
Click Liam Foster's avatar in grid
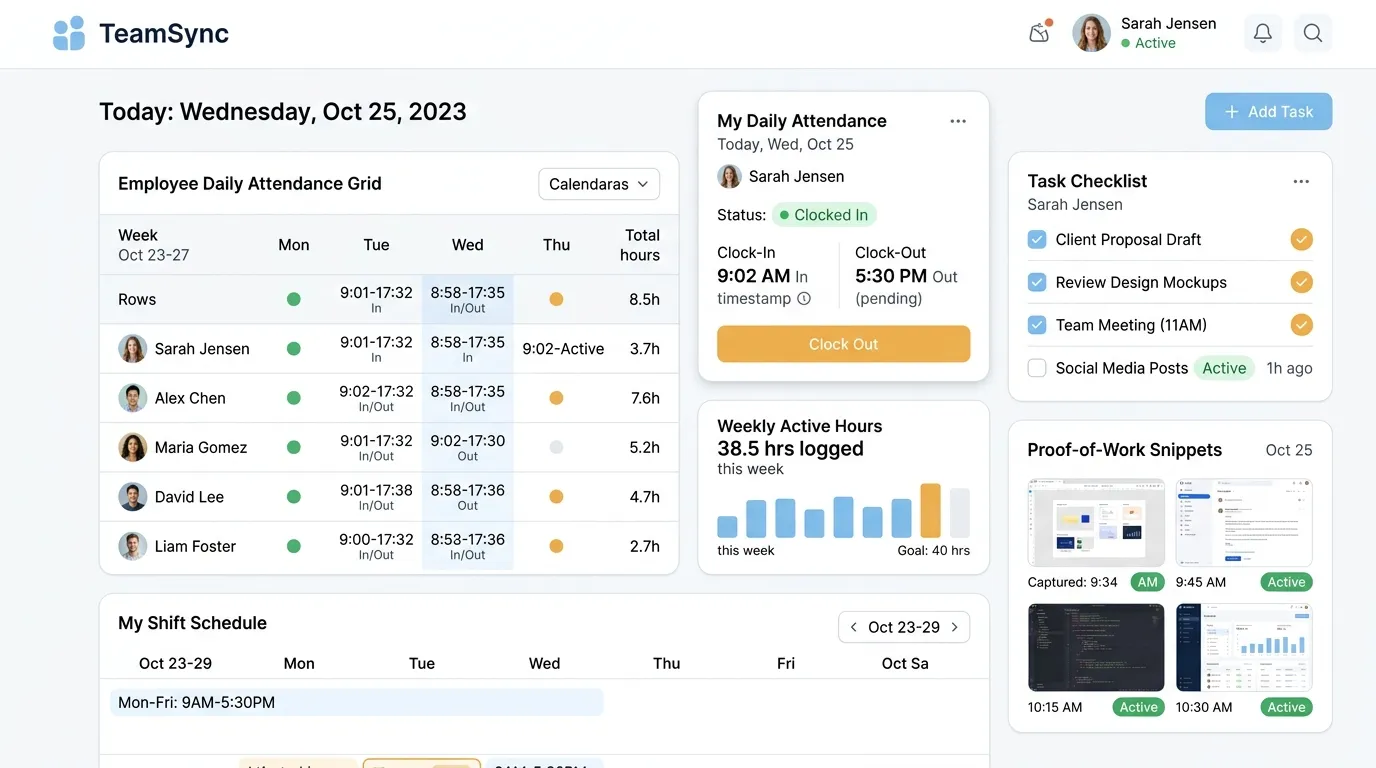tap(133, 546)
